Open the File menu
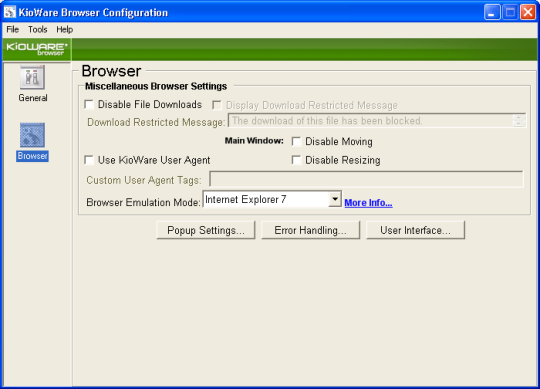The height and width of the screenshot is (389, 540). tap(13, 30)
